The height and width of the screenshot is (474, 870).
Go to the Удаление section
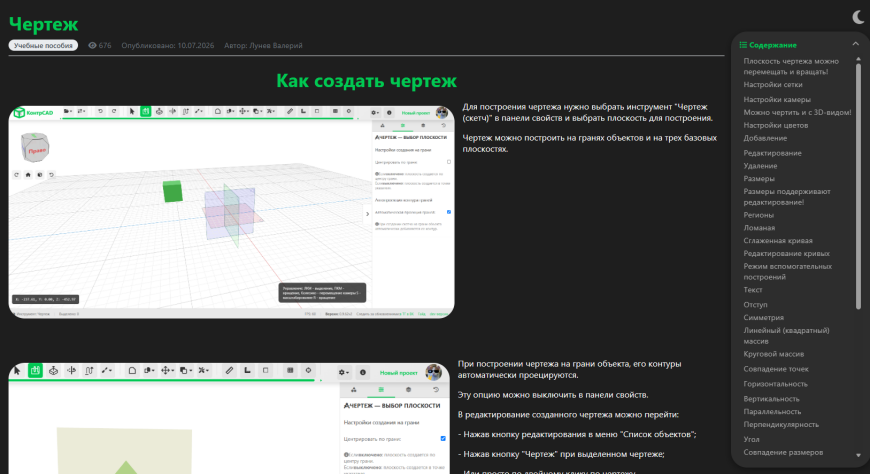(760, 165)
